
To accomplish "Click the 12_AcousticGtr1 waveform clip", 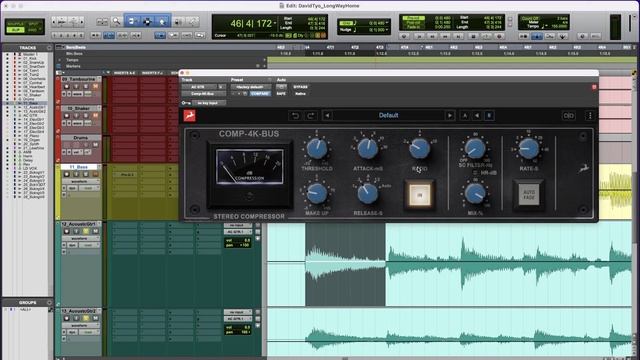I will pyautogui.click(x=449, y=264).
